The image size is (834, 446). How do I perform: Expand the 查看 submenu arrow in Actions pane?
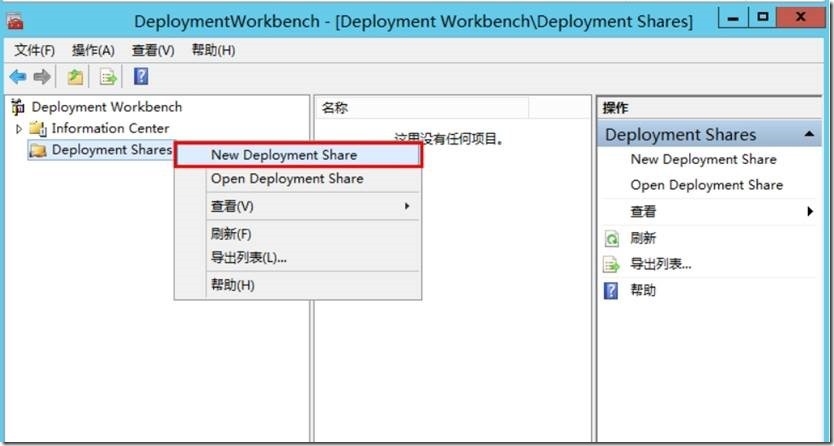click(x=810, y=212)
